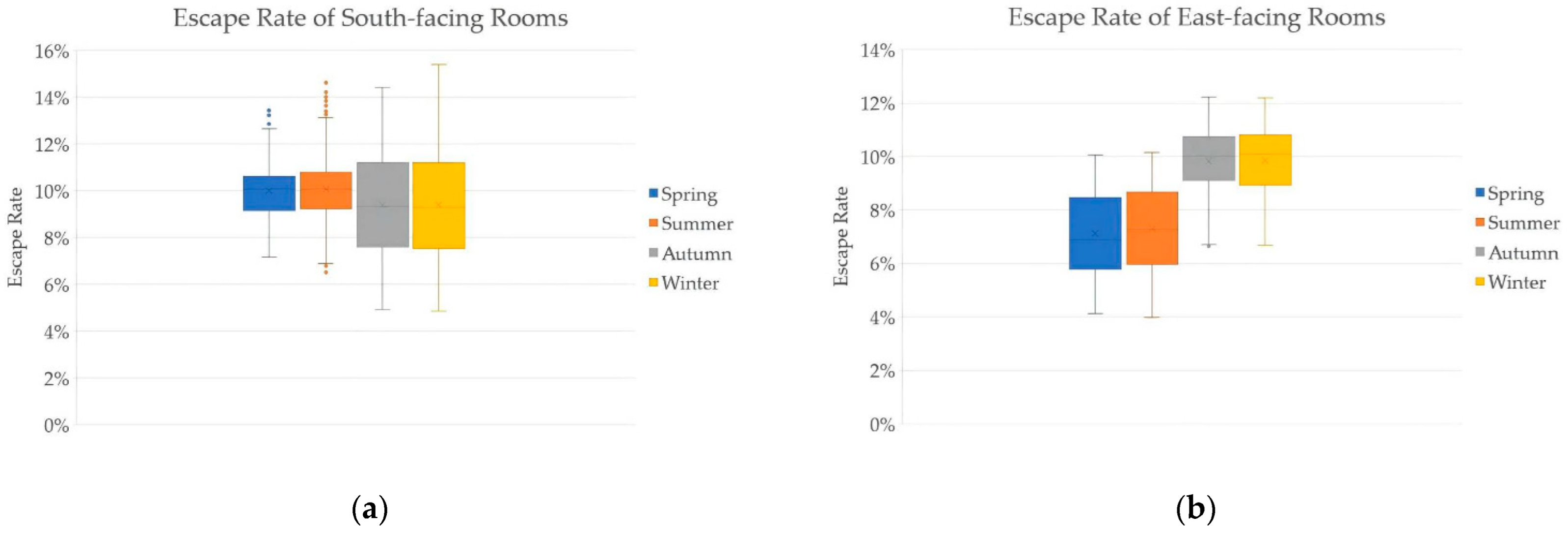Click the Winter legend swatch in East-facing chart
Viewport: 1568px width, 533px height.
pos(1480,281)
